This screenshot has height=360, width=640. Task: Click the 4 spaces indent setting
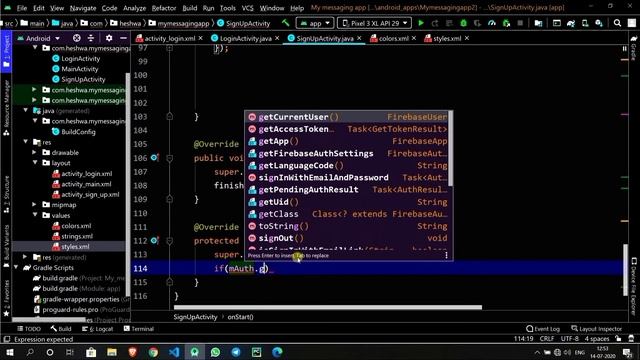coord(596,339)
